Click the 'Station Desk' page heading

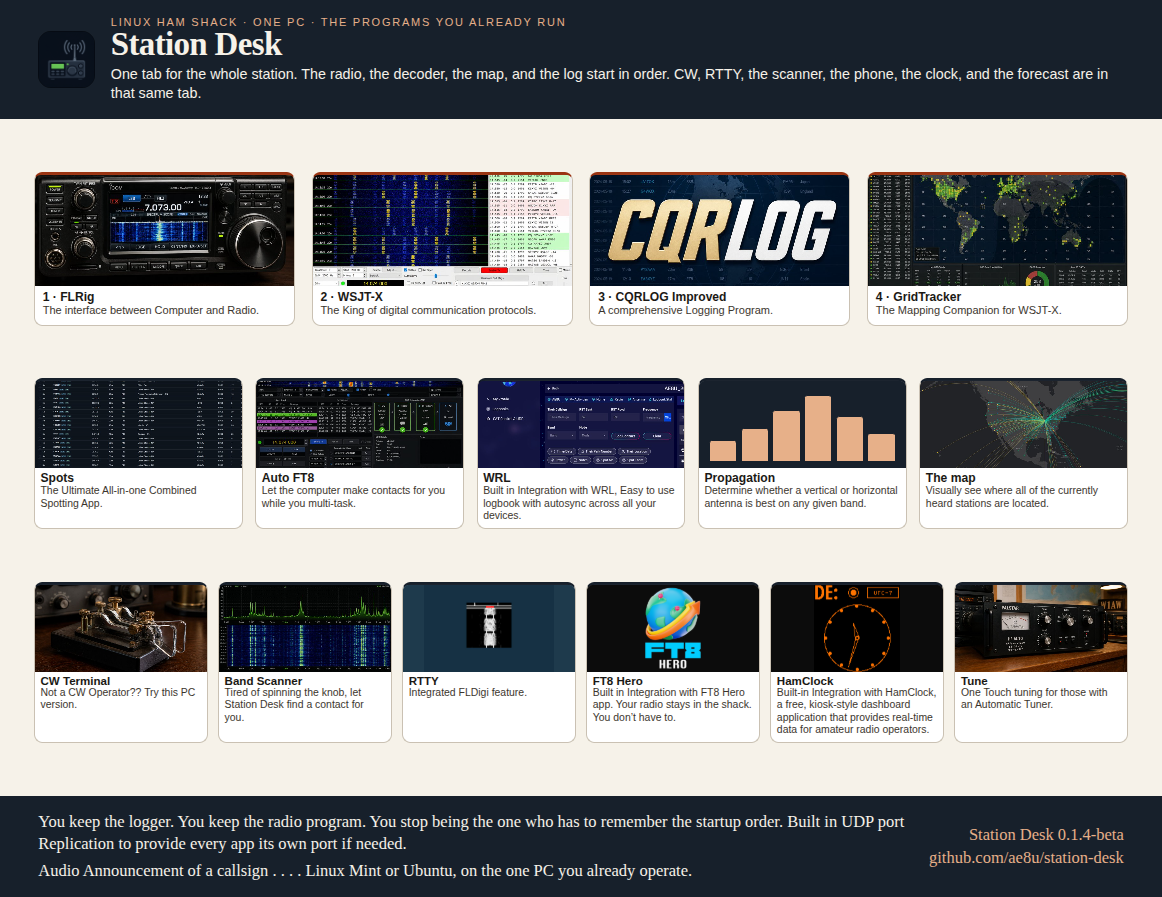click(x=196, y=44)
